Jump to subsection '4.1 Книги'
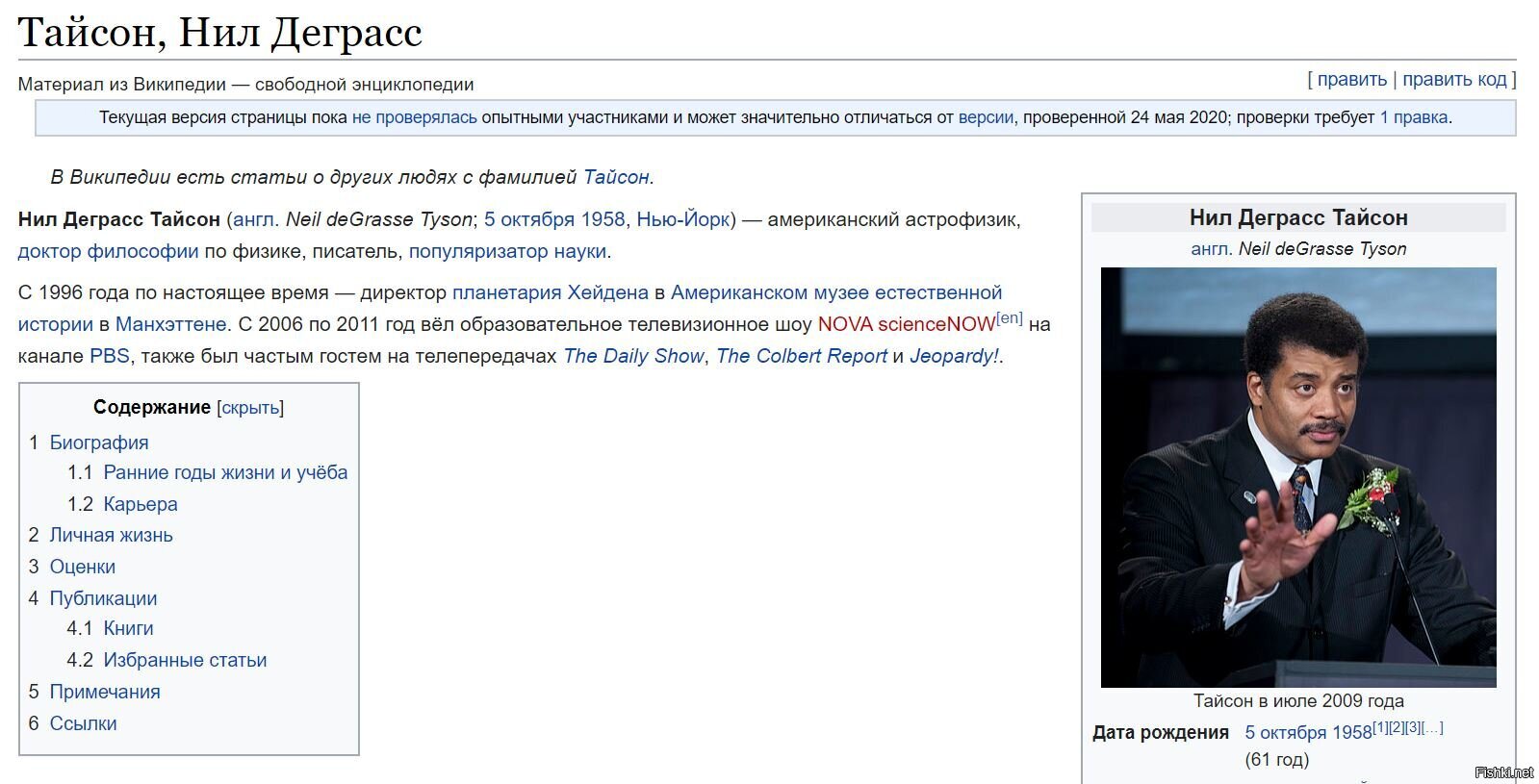Screen dimensions: 1539x784 coord(110,628)
